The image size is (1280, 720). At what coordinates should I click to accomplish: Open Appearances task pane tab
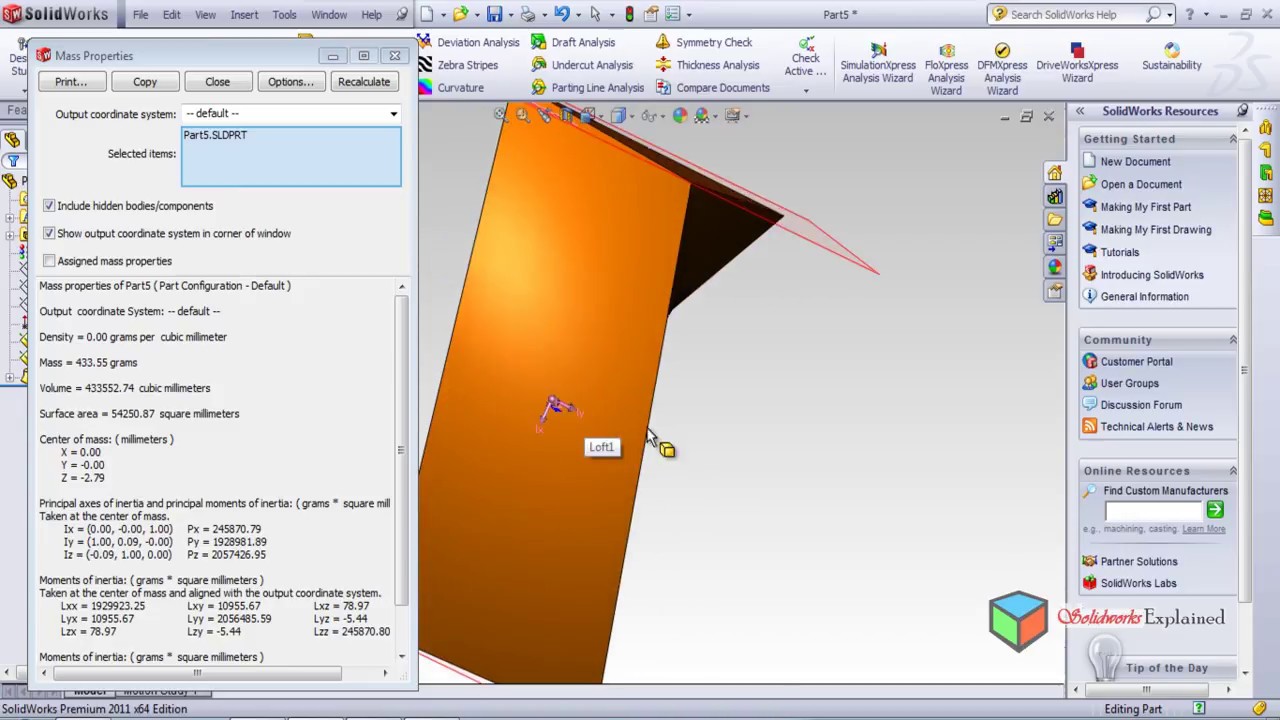coord(1054,267)
